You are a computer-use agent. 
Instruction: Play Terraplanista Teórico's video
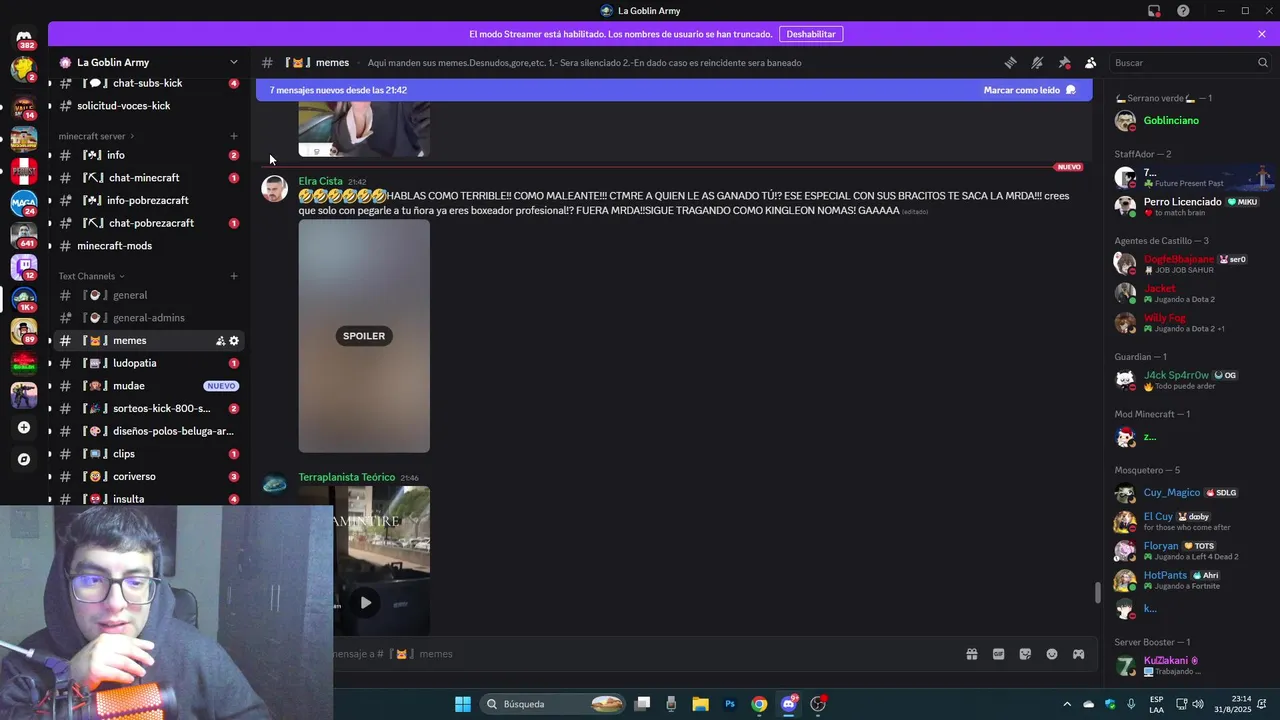click(365, 602)
